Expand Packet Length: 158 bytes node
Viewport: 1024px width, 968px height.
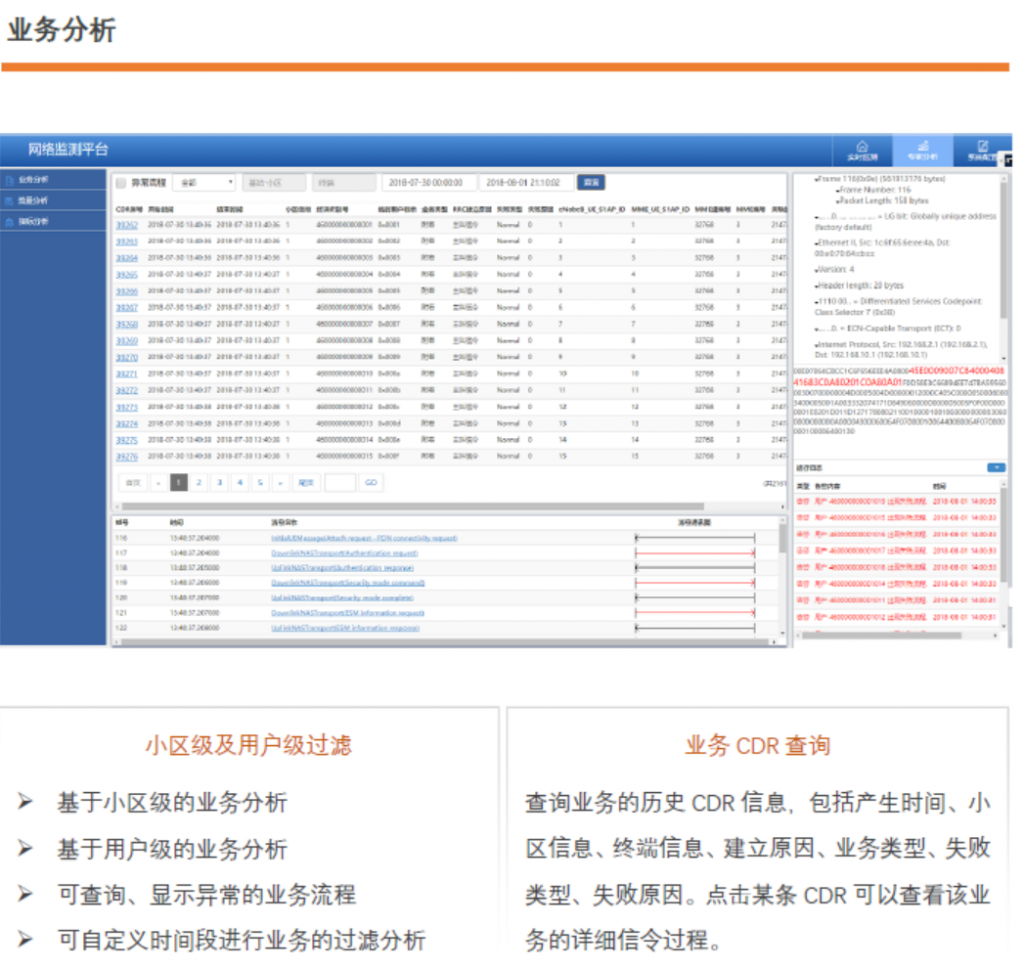[x=837, y=201]
